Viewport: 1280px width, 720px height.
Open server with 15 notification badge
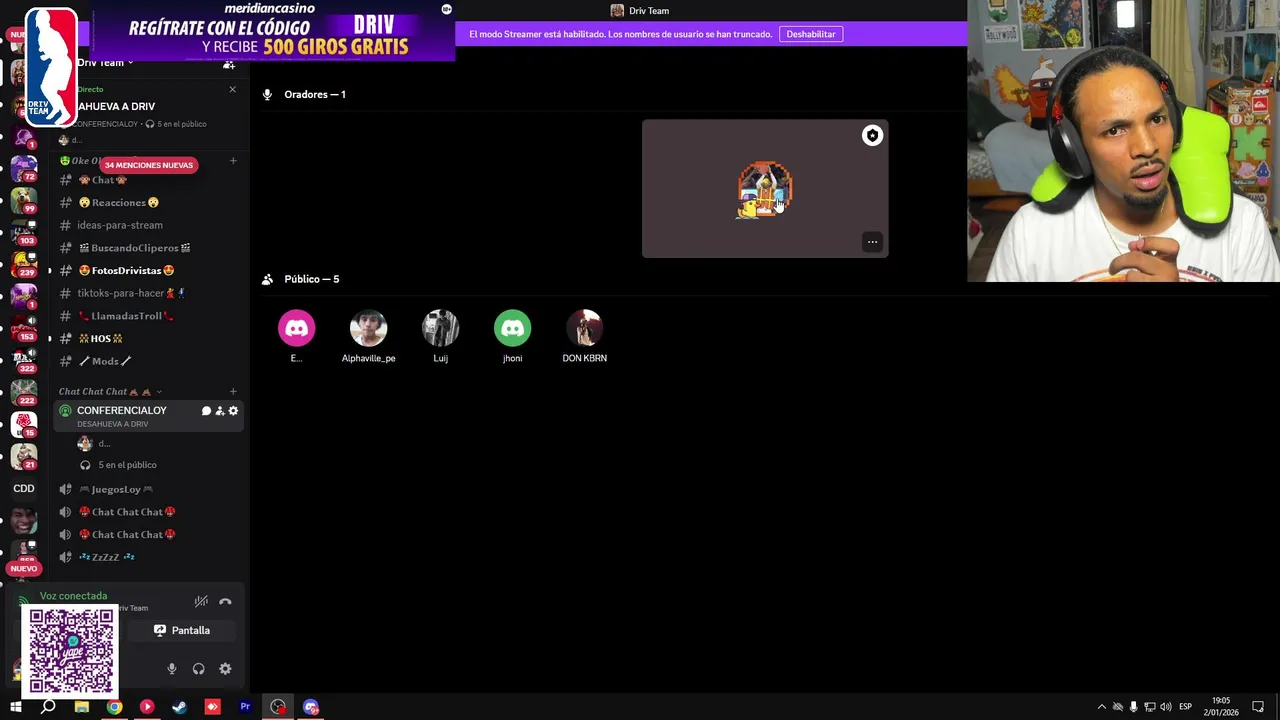(24, 424)
